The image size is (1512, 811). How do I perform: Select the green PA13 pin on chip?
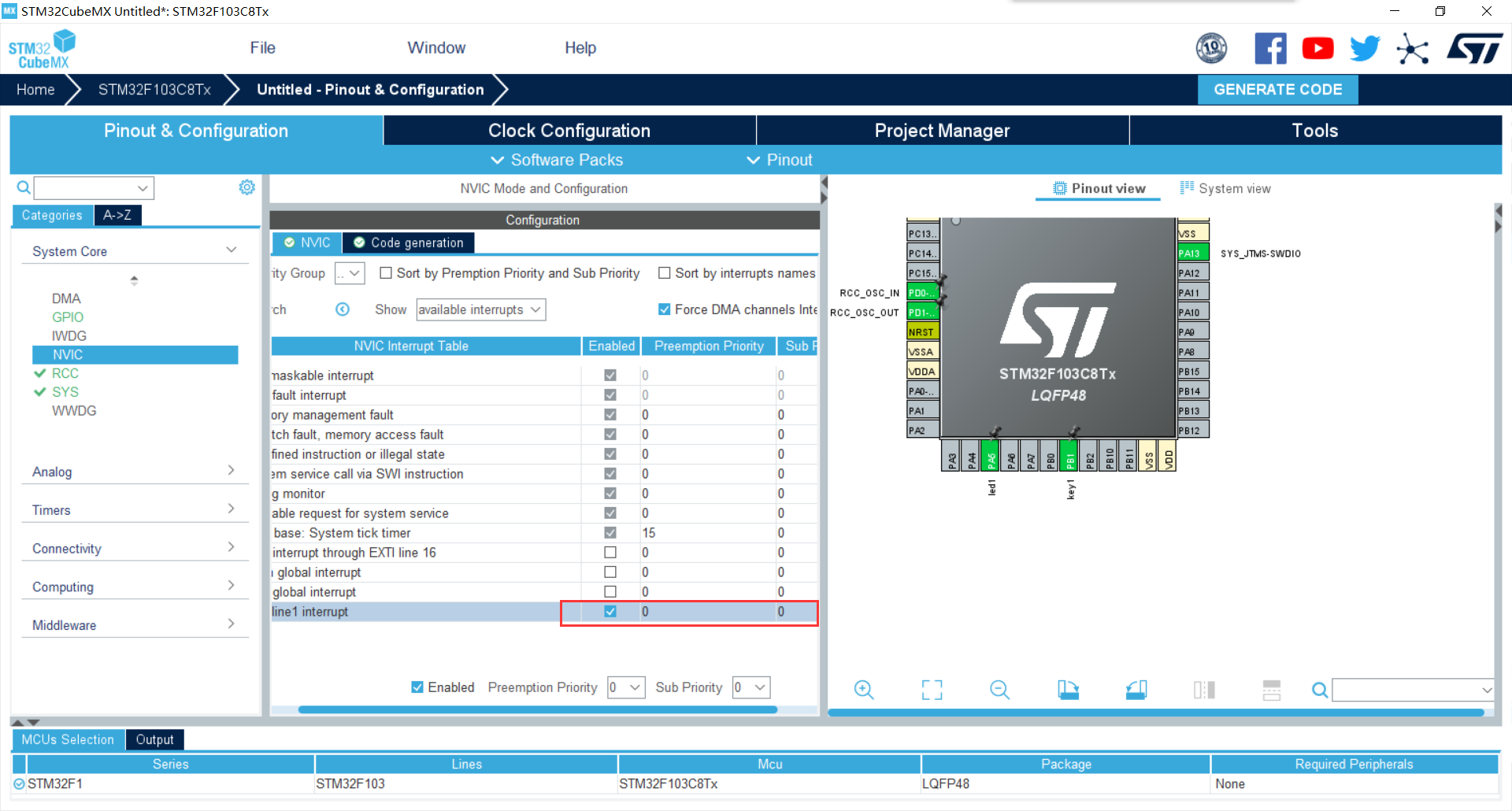[1193, 253]
